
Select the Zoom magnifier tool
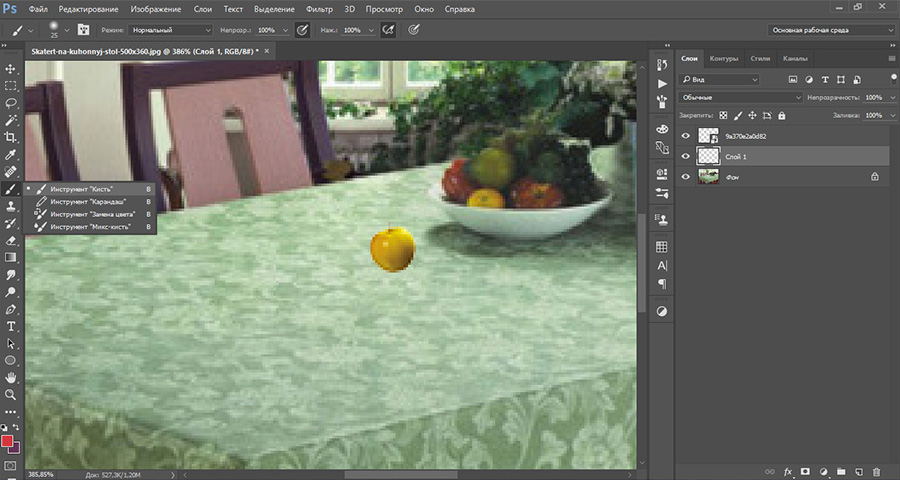(x=11, y=395)
